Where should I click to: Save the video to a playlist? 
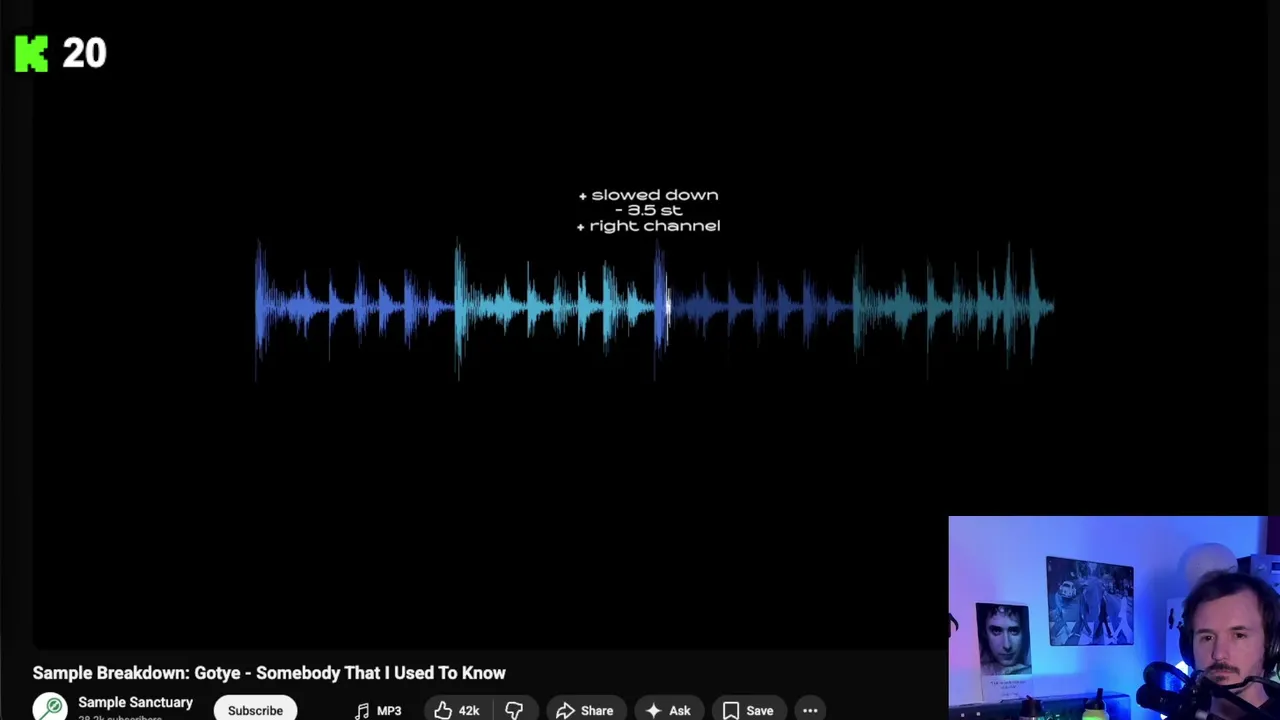[x=748, y=710]
